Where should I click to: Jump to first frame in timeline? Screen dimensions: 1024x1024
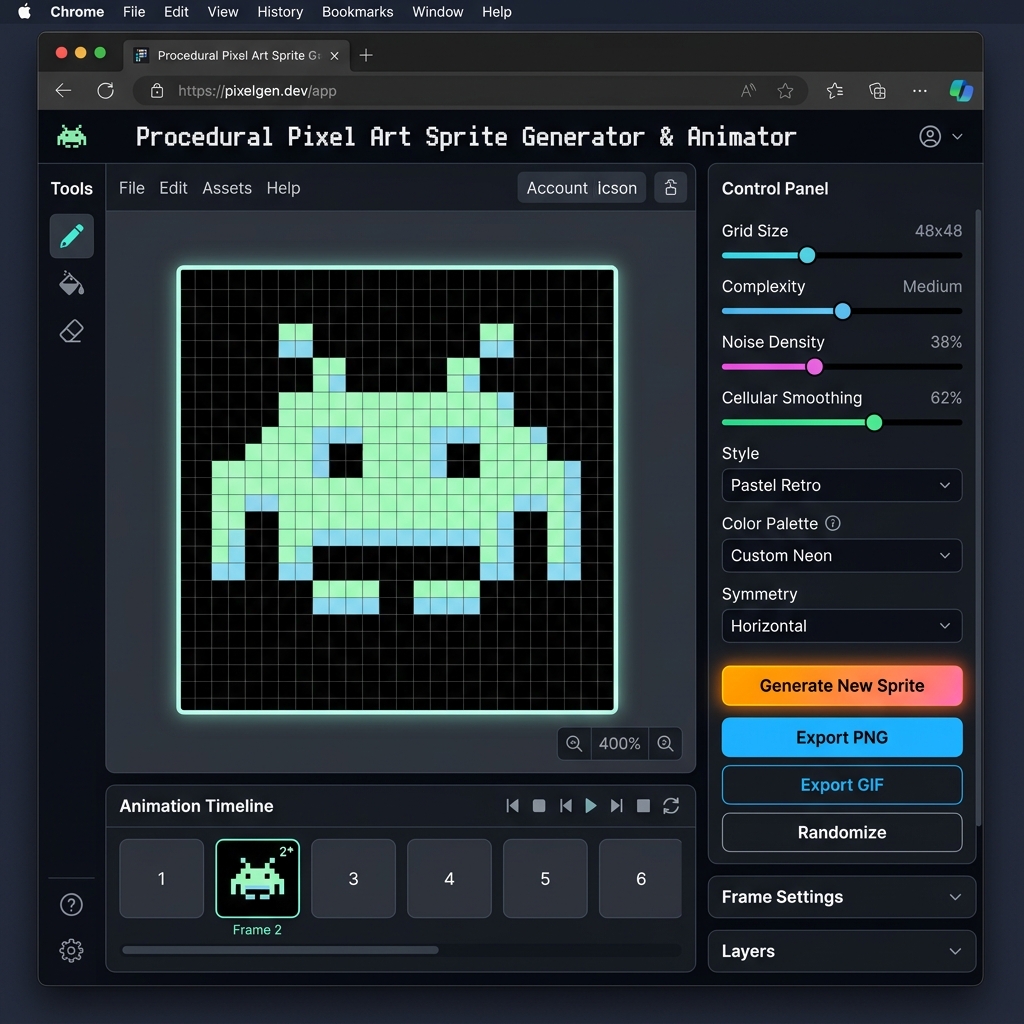513,806
